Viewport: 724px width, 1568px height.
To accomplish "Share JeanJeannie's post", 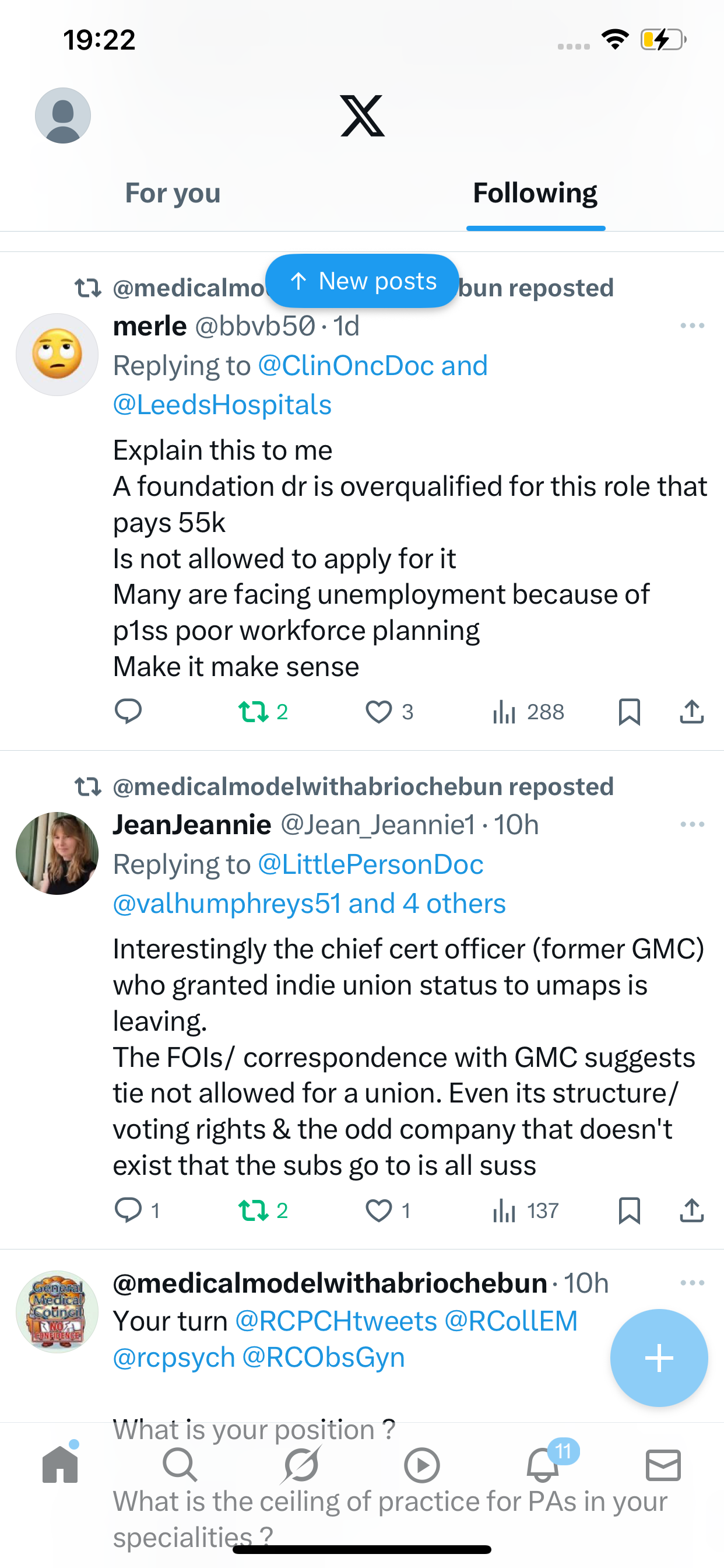I will point(691,1210).
